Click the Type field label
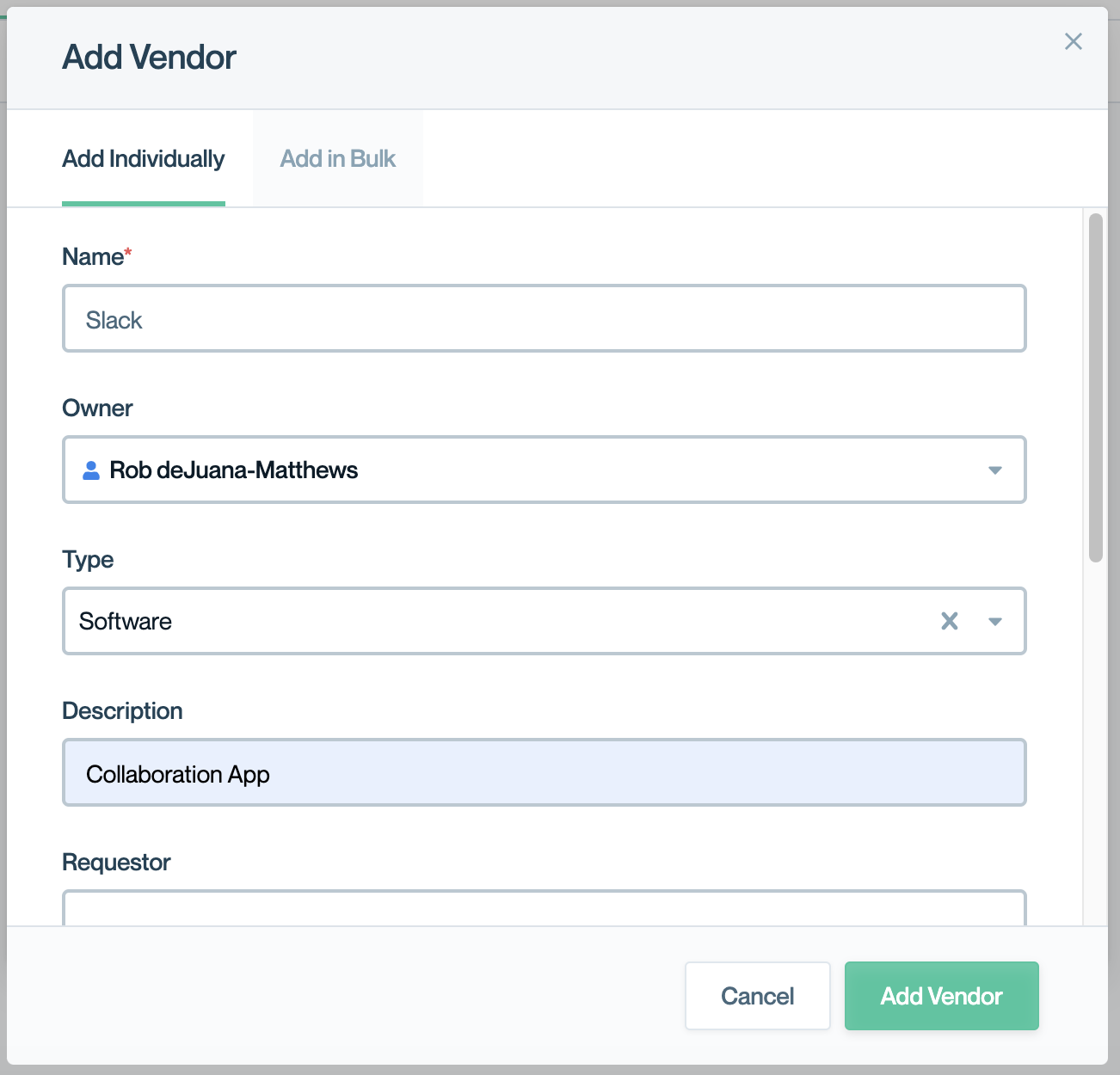This screenshot has height=1075, width=1120. (88, 560)
